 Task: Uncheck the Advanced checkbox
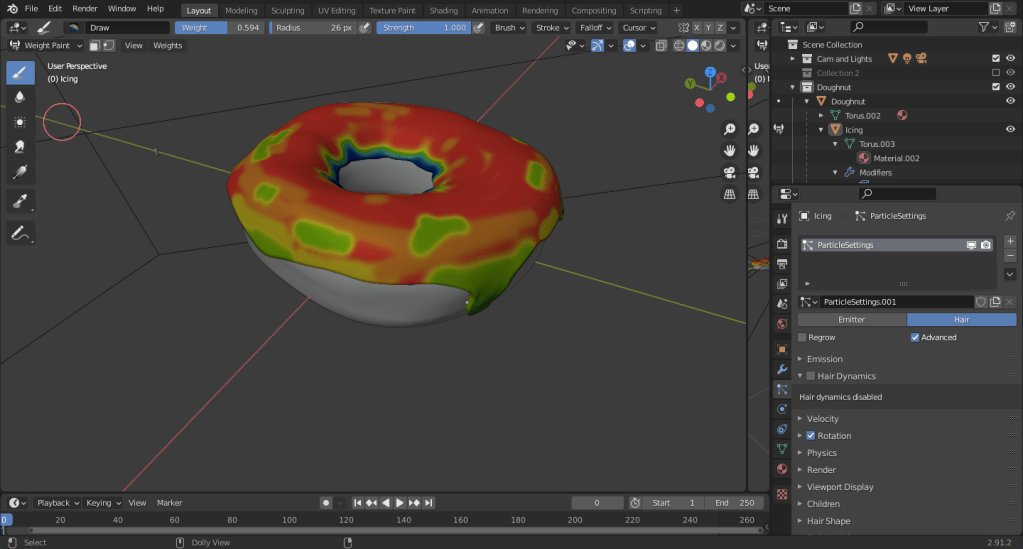click(915, 338)
